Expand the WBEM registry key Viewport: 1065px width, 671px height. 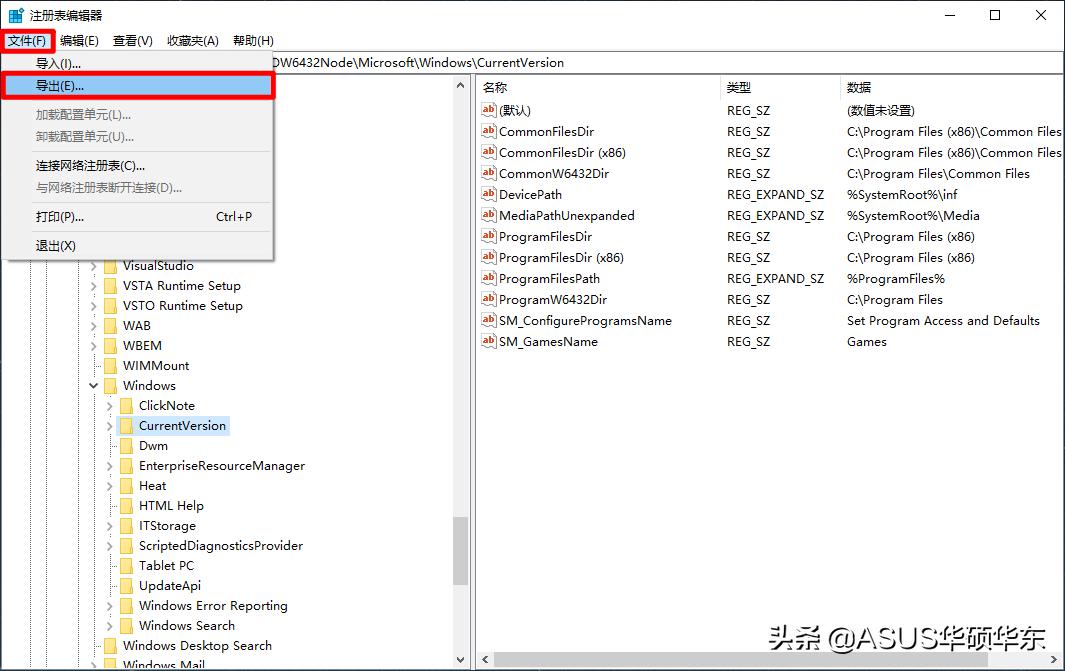pos(94,346)
